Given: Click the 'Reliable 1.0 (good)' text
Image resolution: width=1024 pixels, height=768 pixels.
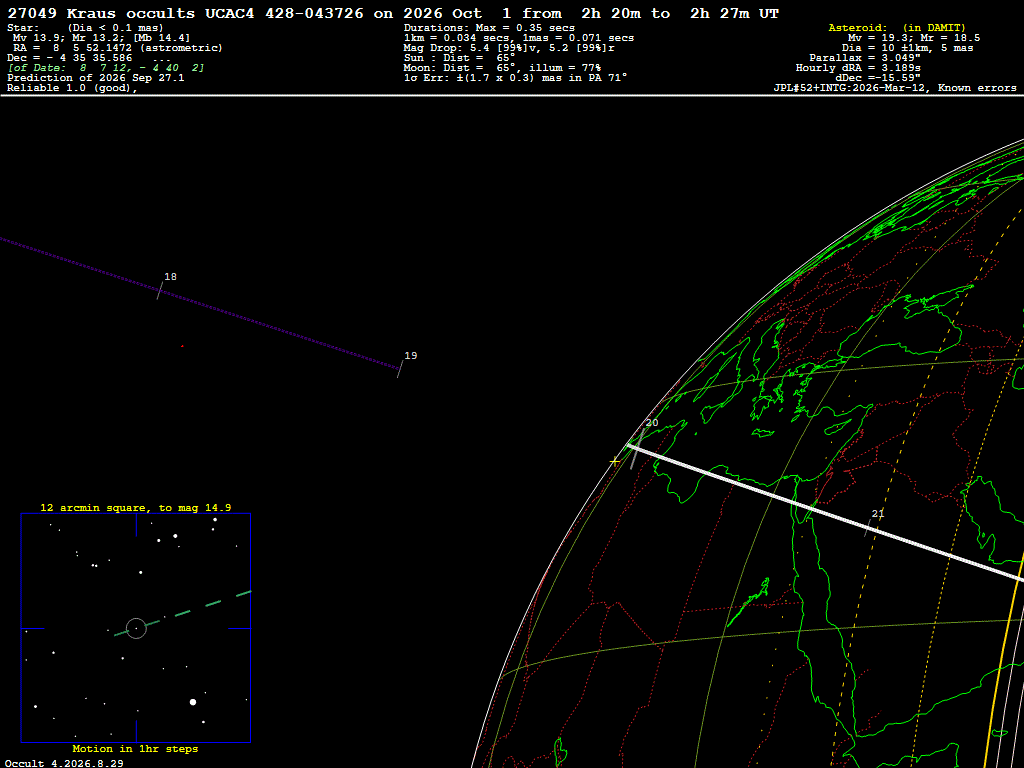Looking at the screenshot, I should 72,88.
